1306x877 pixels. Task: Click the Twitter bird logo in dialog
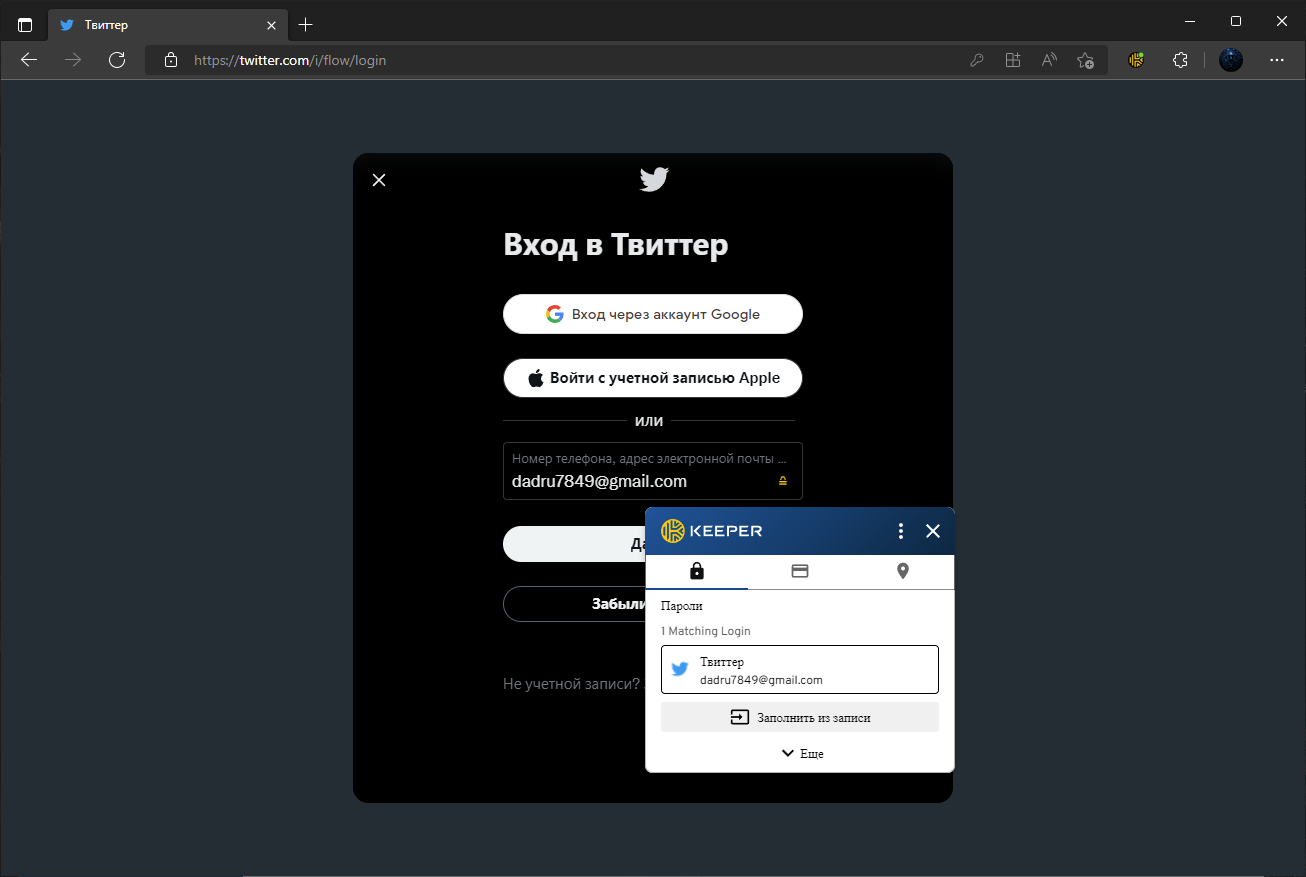pos(654,180)
